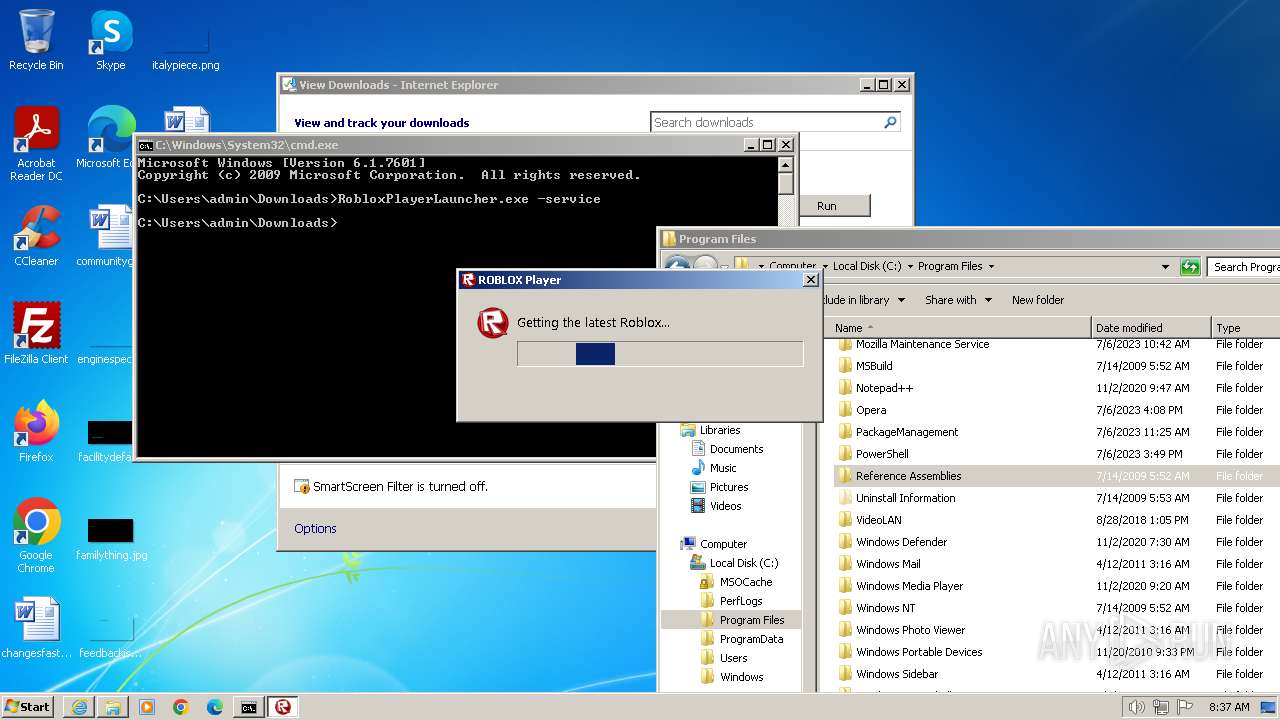
Task: Click the Search downloads input field
Action: [766, 122]
